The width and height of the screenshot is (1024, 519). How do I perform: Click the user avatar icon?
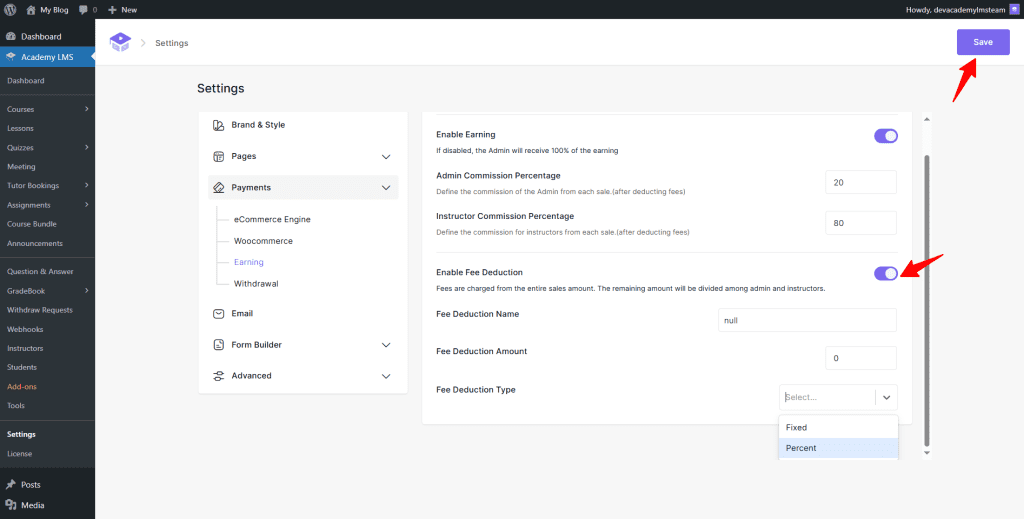coord(1013,10)
